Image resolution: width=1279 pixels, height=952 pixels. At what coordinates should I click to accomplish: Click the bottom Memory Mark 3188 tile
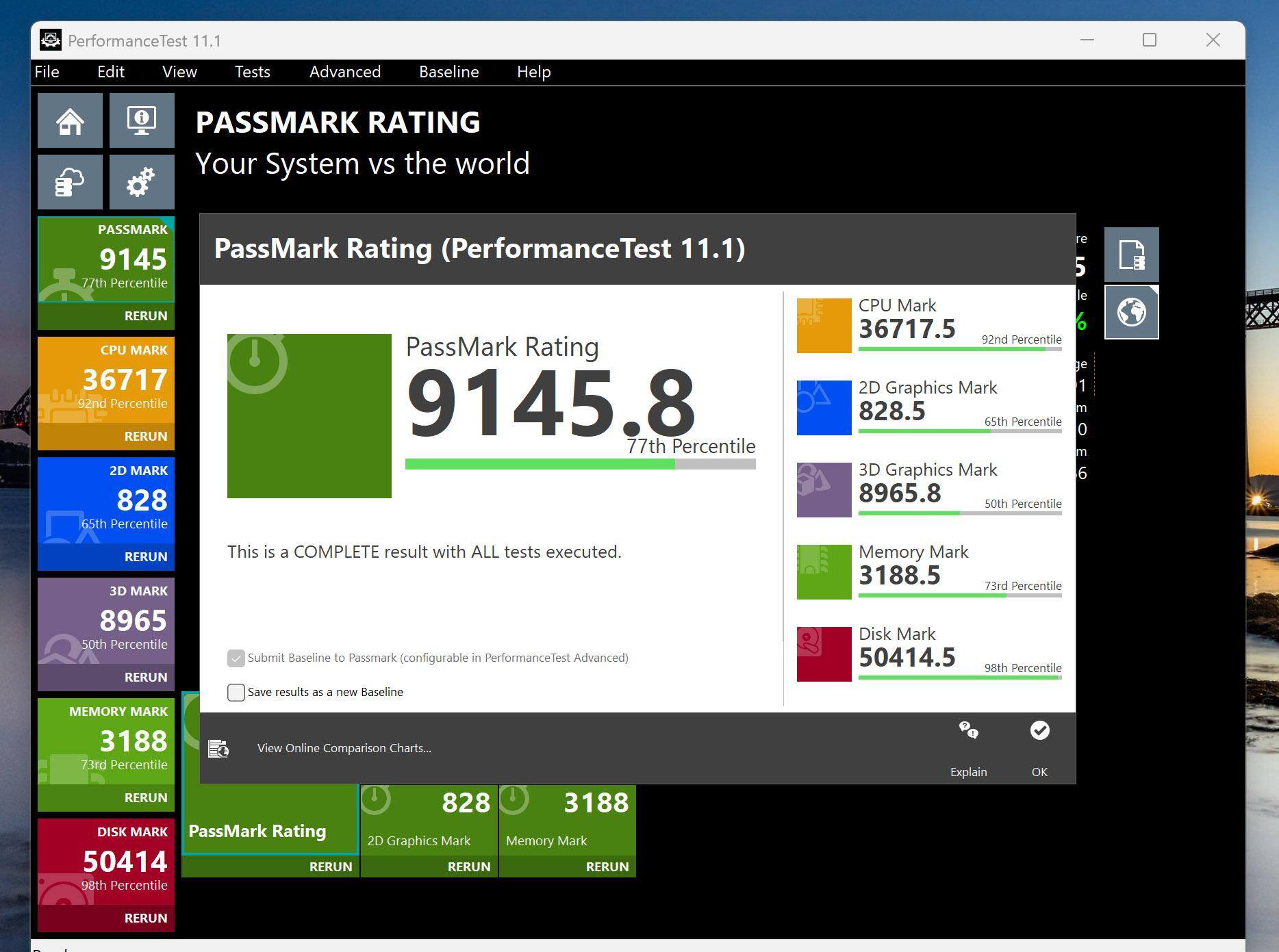(568, 820)
